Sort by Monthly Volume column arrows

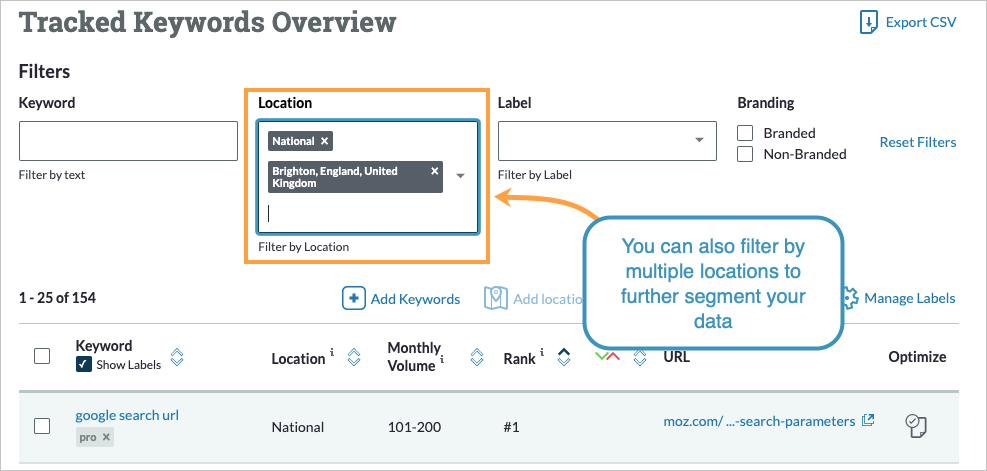click(477, 357)
